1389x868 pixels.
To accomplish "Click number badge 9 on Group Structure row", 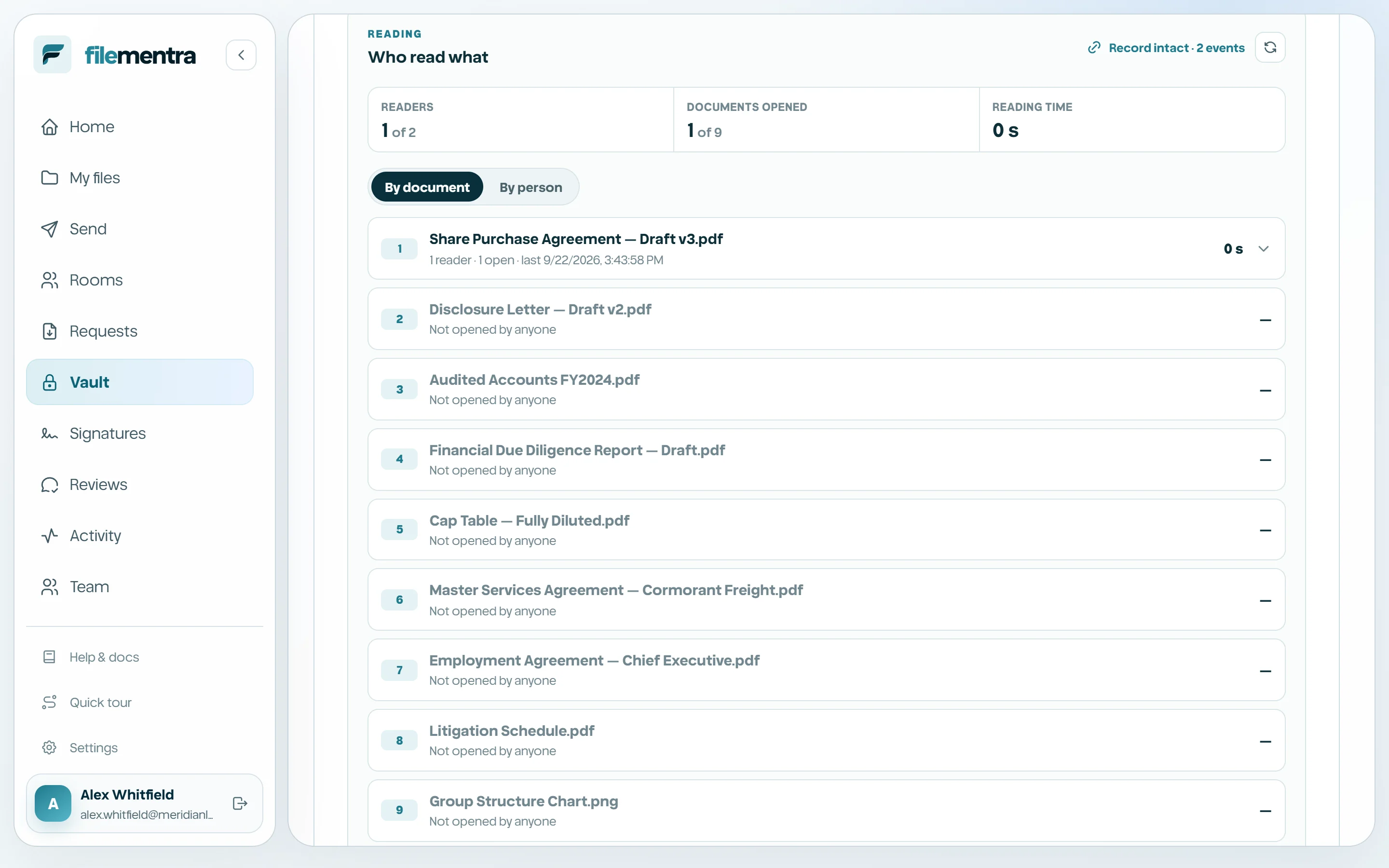I will [399, 810].
